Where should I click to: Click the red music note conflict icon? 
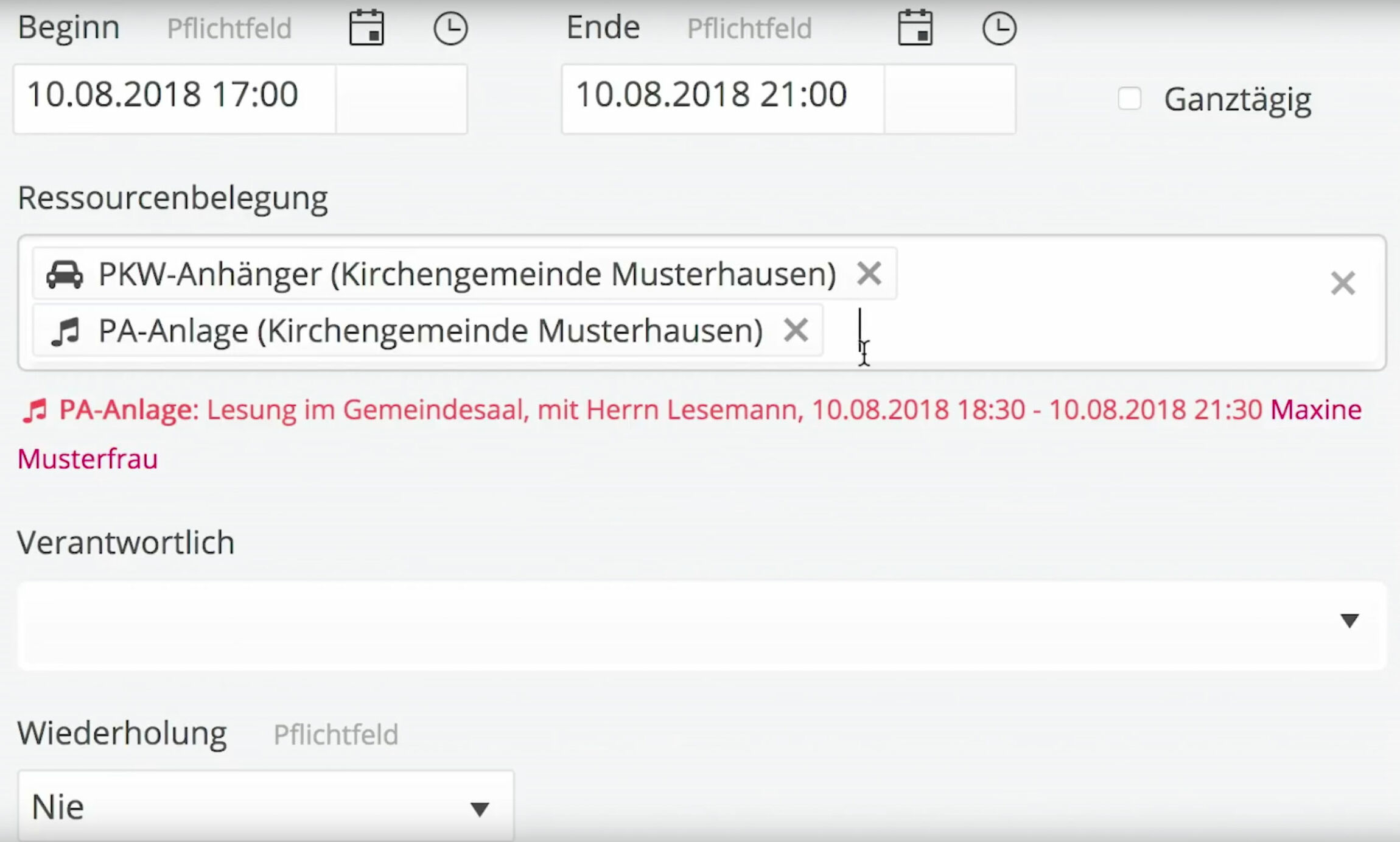(x=35, y=410)
